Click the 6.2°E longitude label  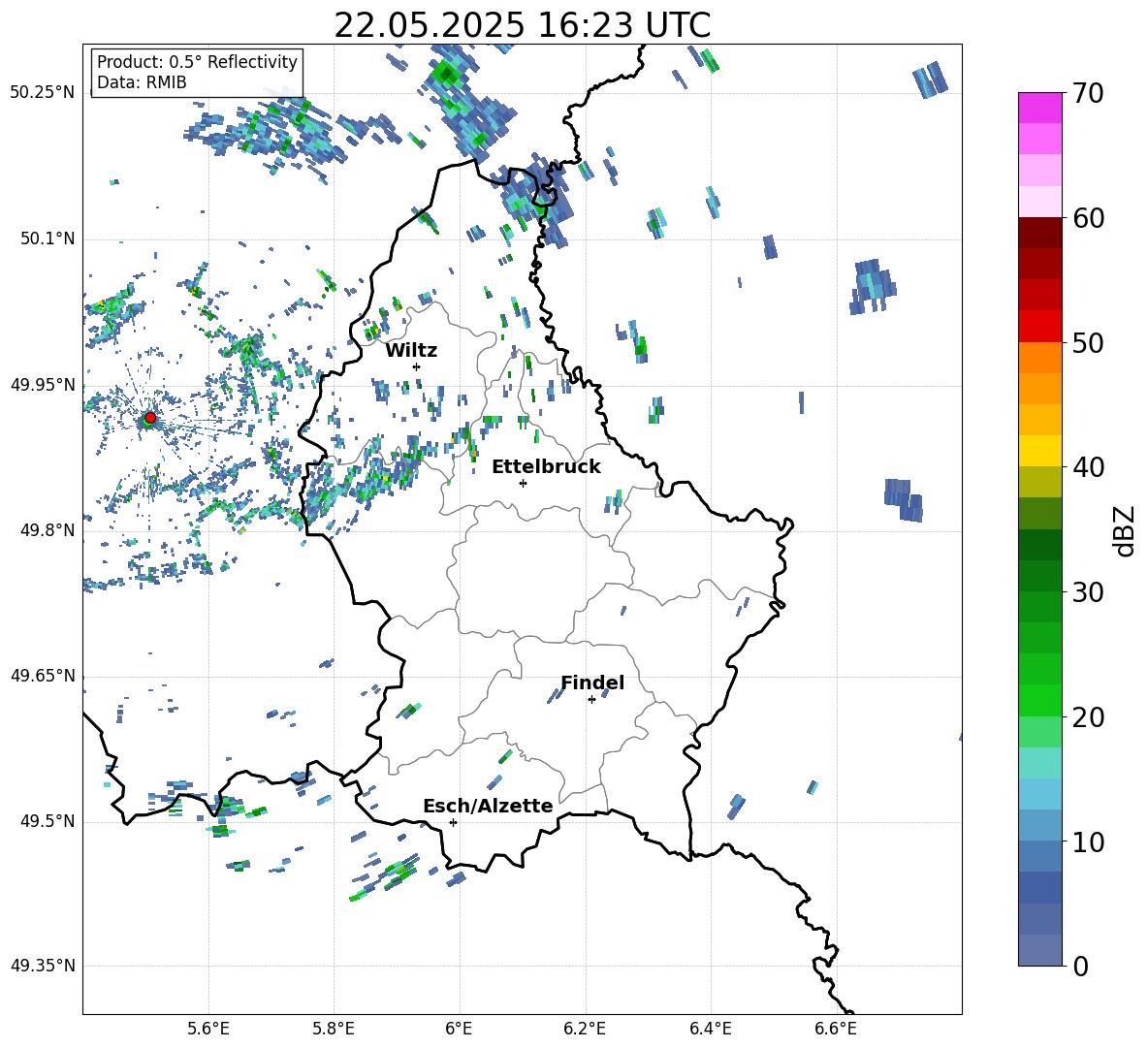pos(585,1029)
